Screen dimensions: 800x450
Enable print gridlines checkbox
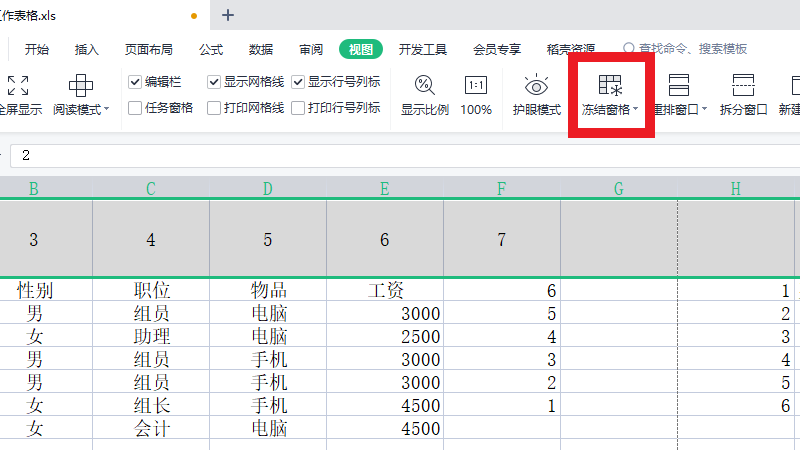[214, 108]
